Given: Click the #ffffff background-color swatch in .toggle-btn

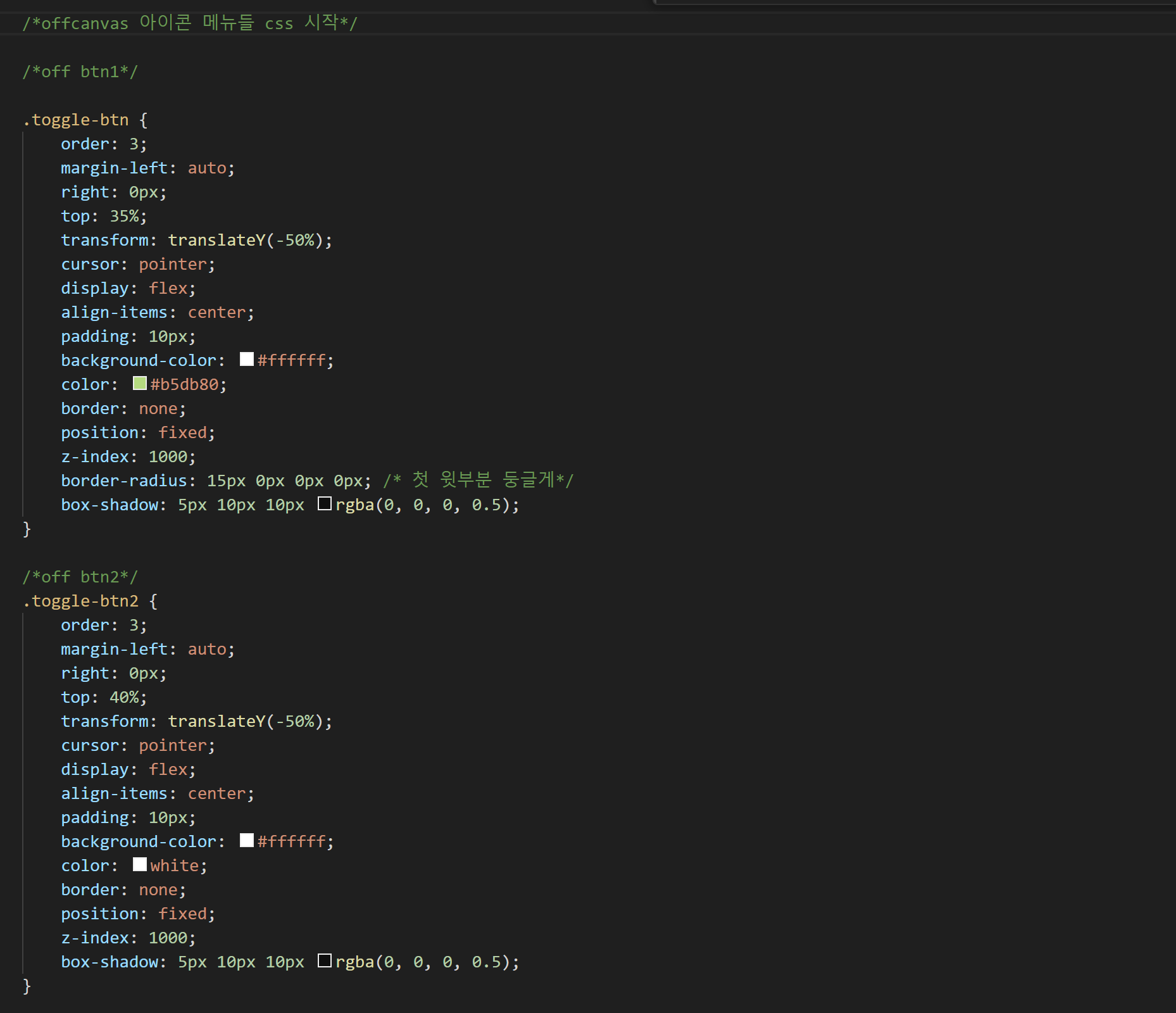Looking at the screenshot, I should [x=246, y=359].
